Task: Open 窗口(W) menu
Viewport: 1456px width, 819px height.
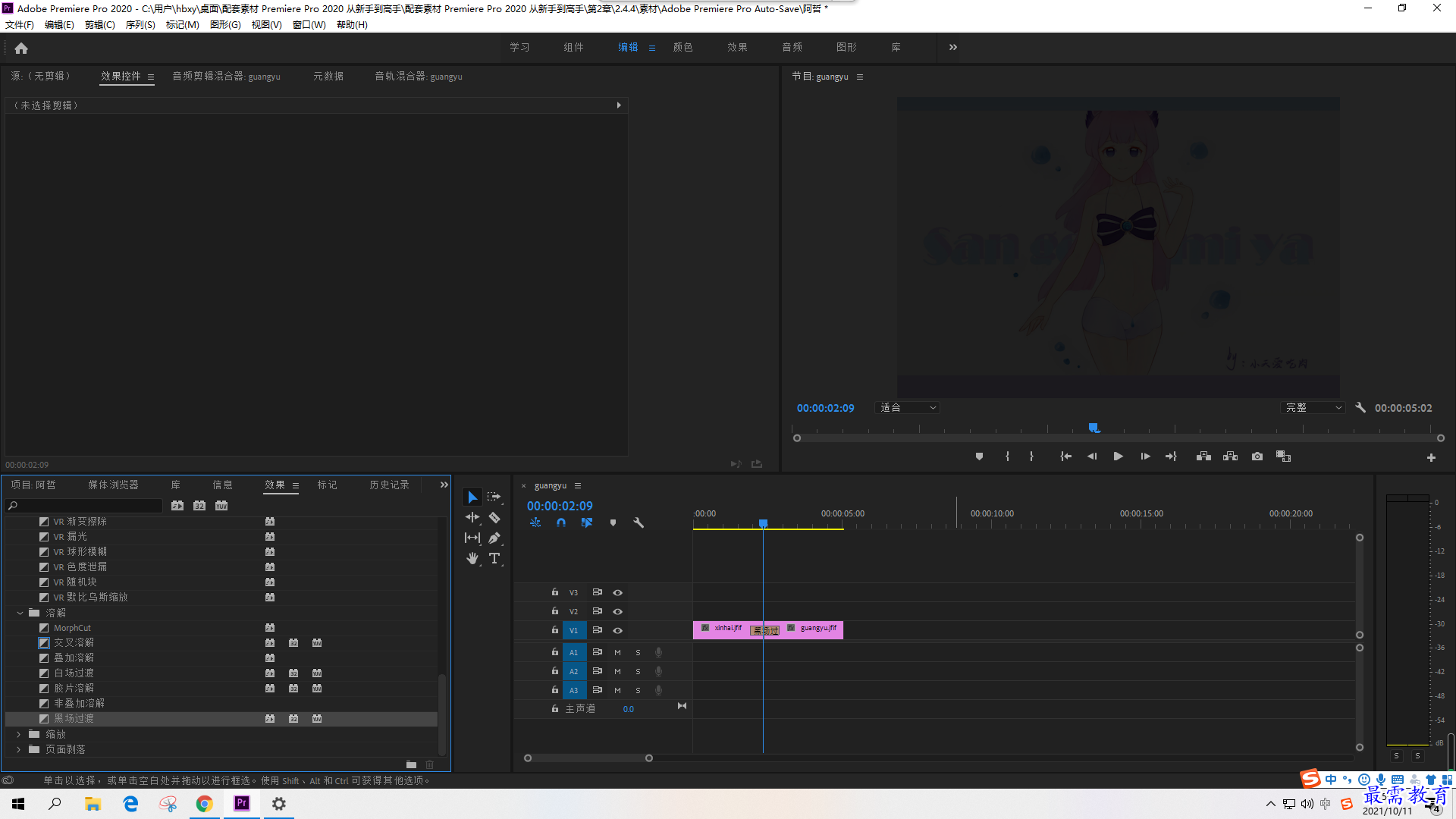Action: [309, 25]
